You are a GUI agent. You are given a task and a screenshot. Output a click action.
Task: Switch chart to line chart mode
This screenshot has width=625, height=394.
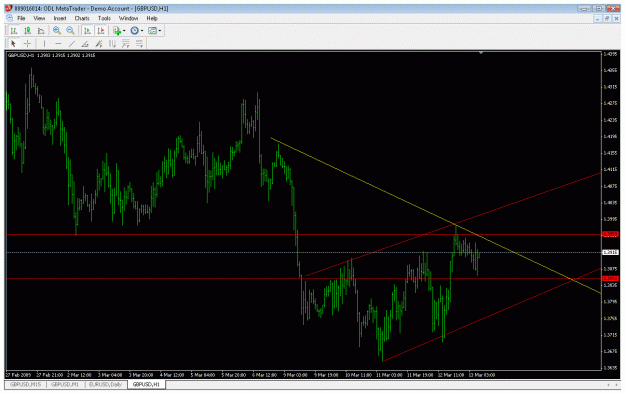(x=41, y=31)
